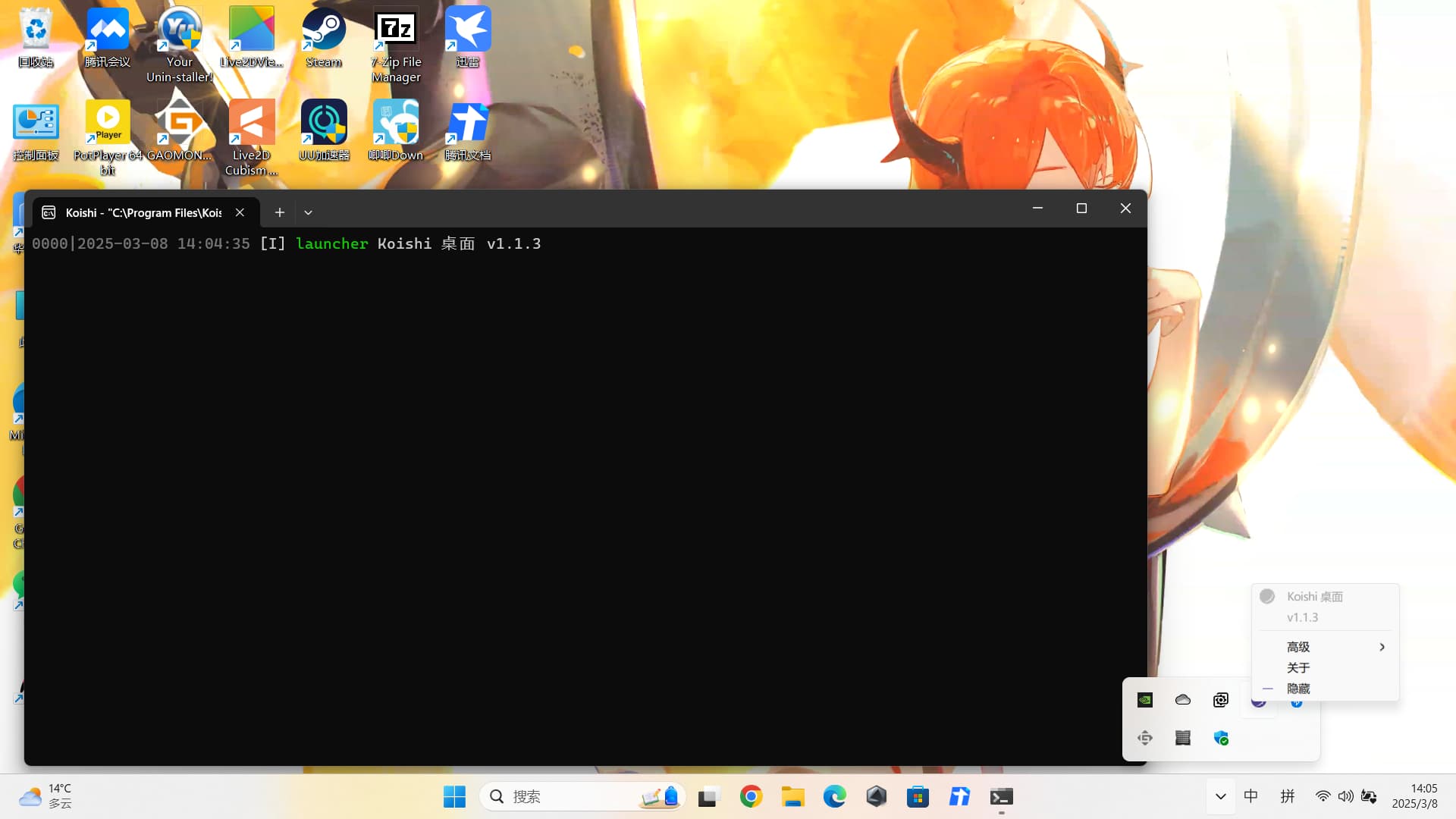Select the Live2DViewer desktop icon
The width and height of the screenshot is (1456, 819).
click(252, 38)
